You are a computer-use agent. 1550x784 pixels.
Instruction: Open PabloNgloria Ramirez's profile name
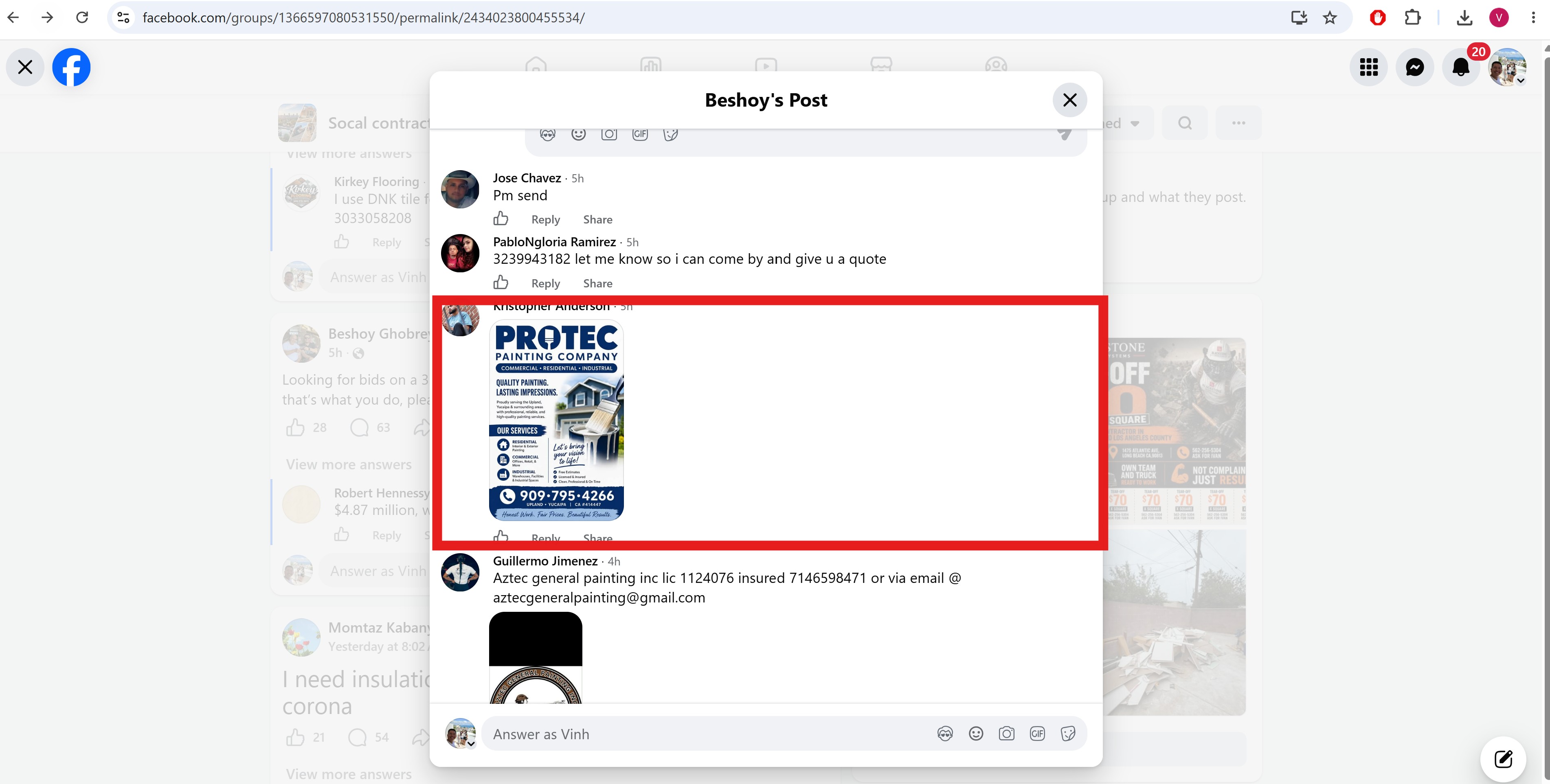pyautogui.click(x=554, y=242)
